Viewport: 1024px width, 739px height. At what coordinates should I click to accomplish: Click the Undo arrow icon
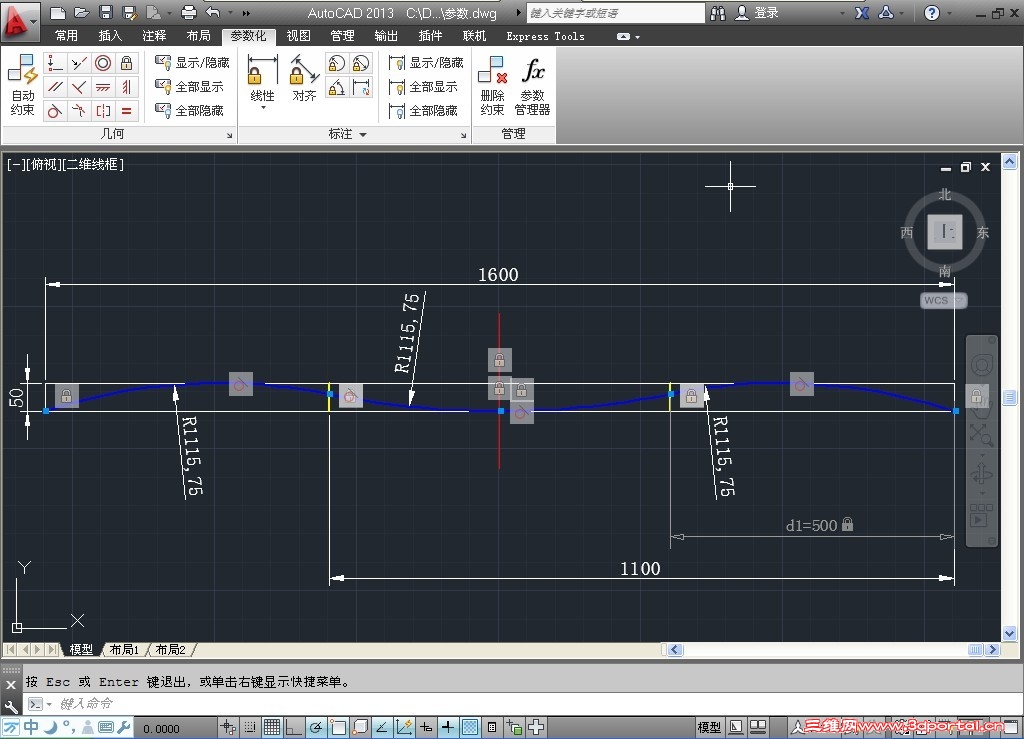tap(213, 12)
